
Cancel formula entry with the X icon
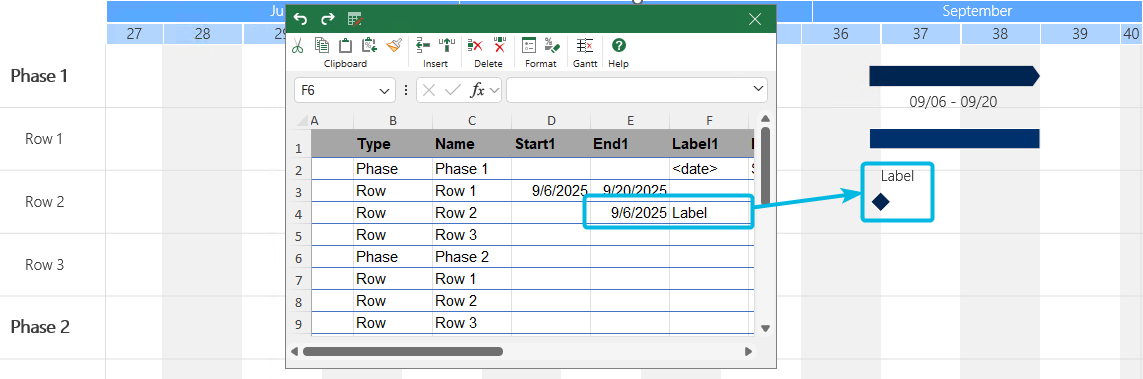click(429, 90)
